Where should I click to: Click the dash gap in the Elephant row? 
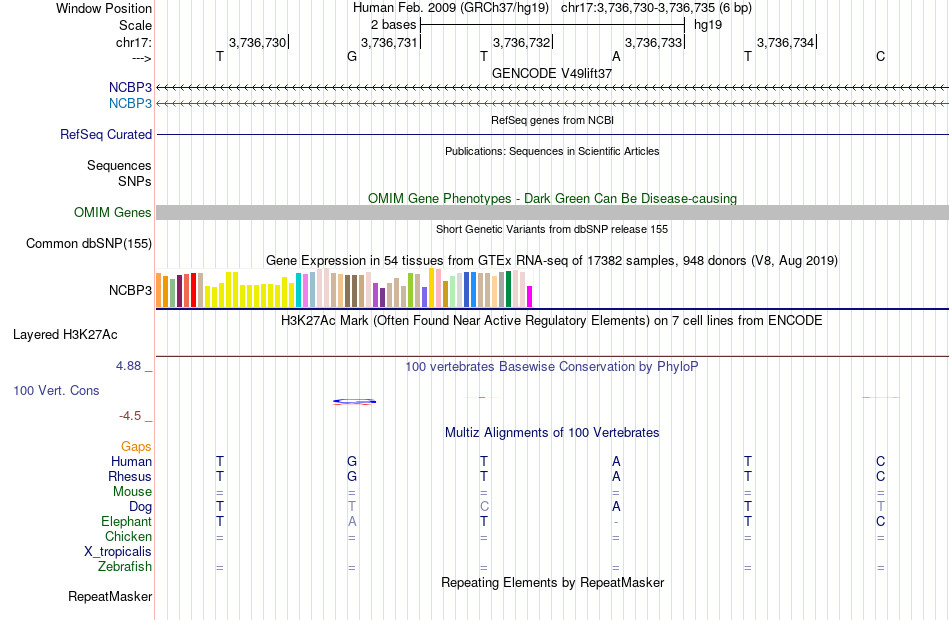coord(616,522)
